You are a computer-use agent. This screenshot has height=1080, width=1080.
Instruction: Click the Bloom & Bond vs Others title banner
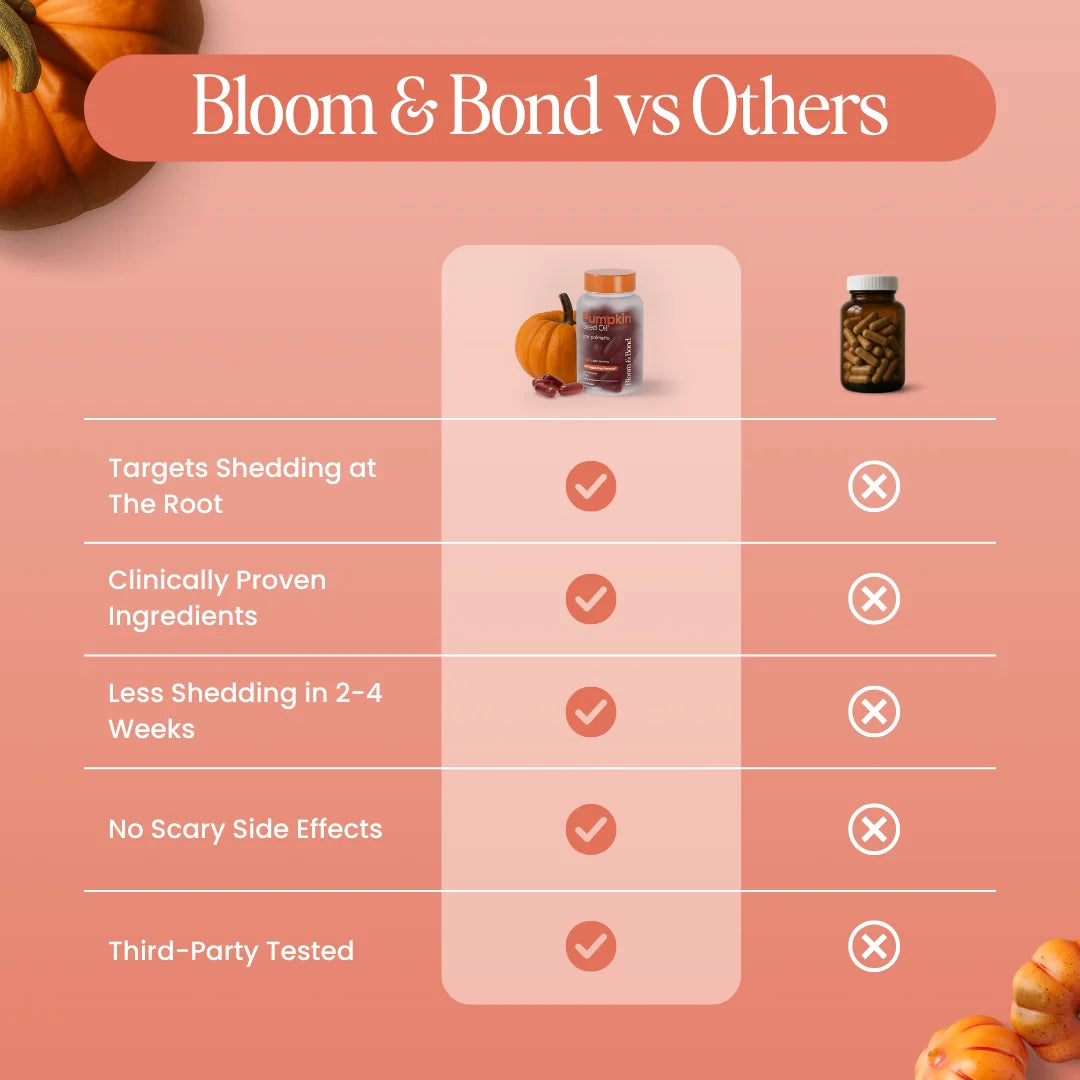[x=540, y=107]
